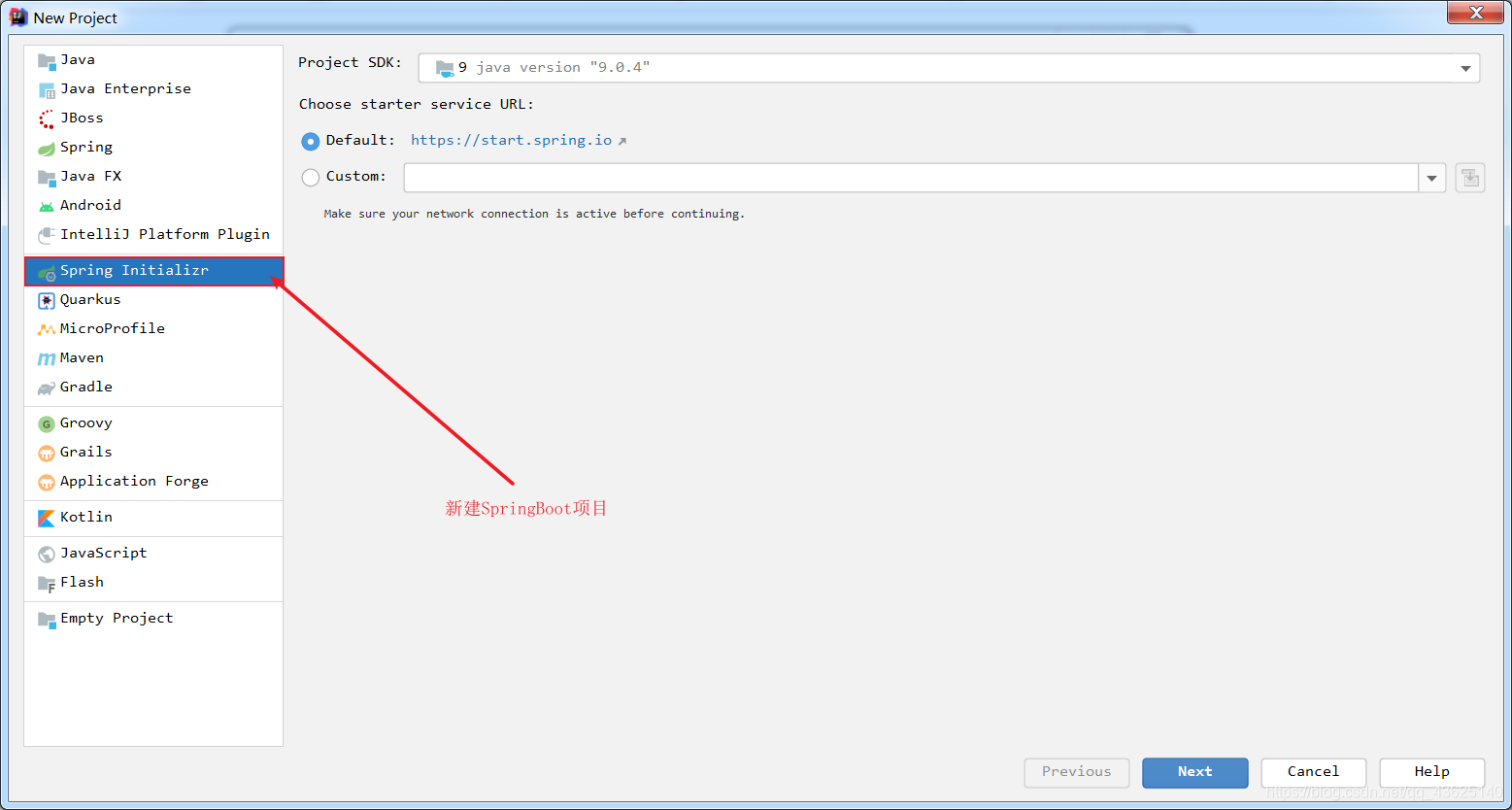Select Java Enterprise project type
This screenshot has width=1512, height=810.
point(153,89)
